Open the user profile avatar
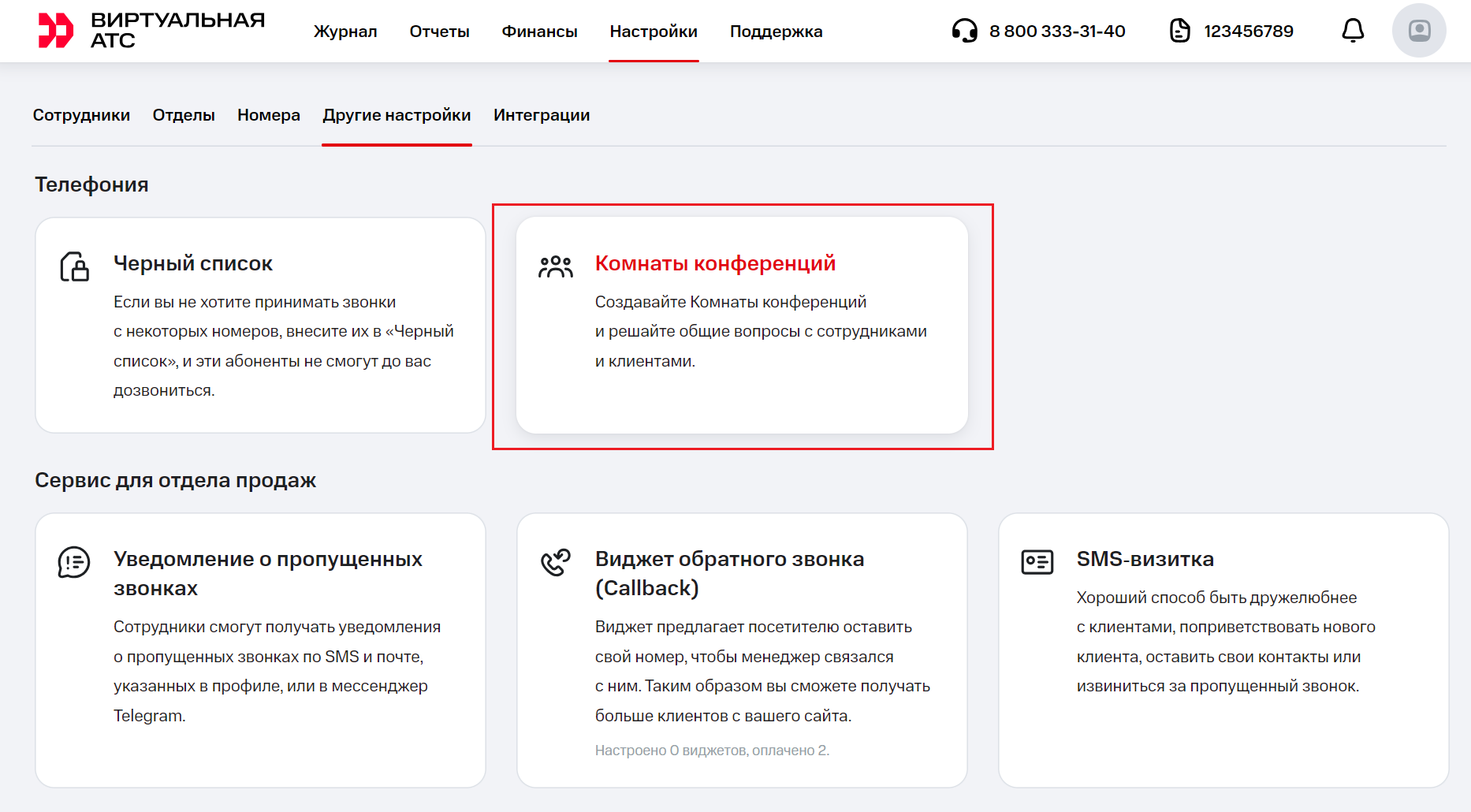 (x=1419, y=31)
